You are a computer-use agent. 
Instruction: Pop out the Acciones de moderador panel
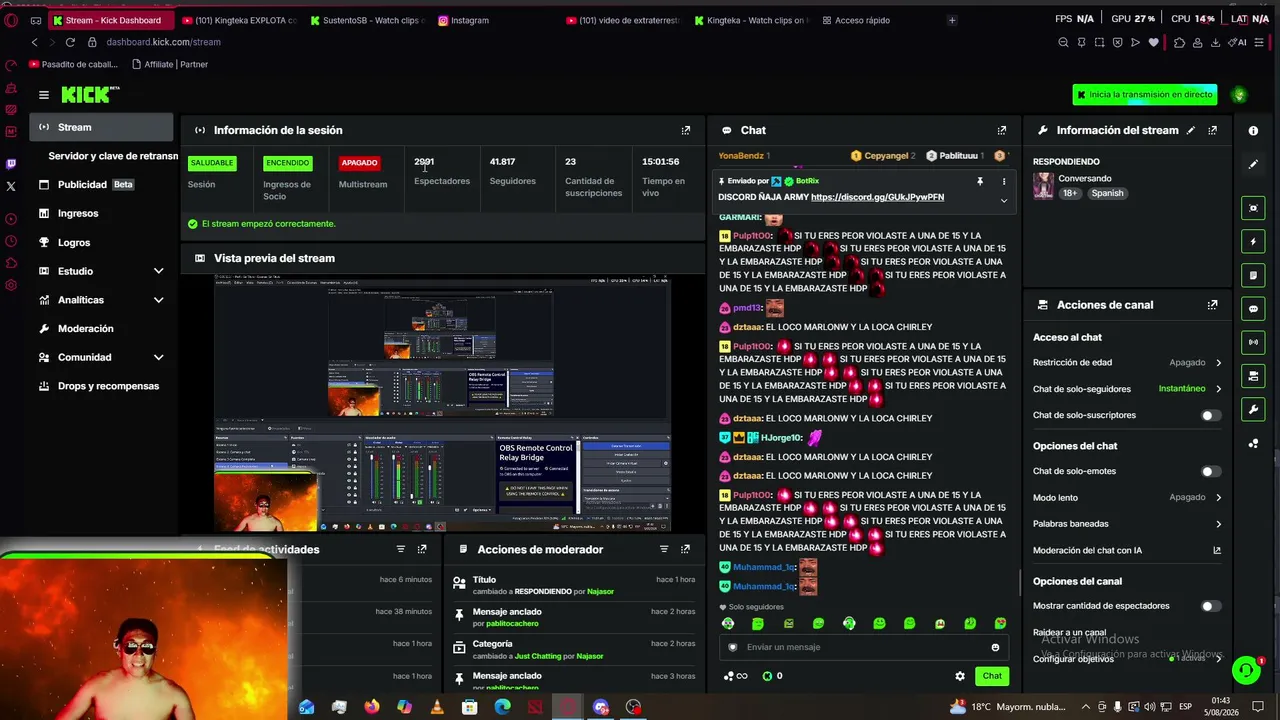click(686, 549)
